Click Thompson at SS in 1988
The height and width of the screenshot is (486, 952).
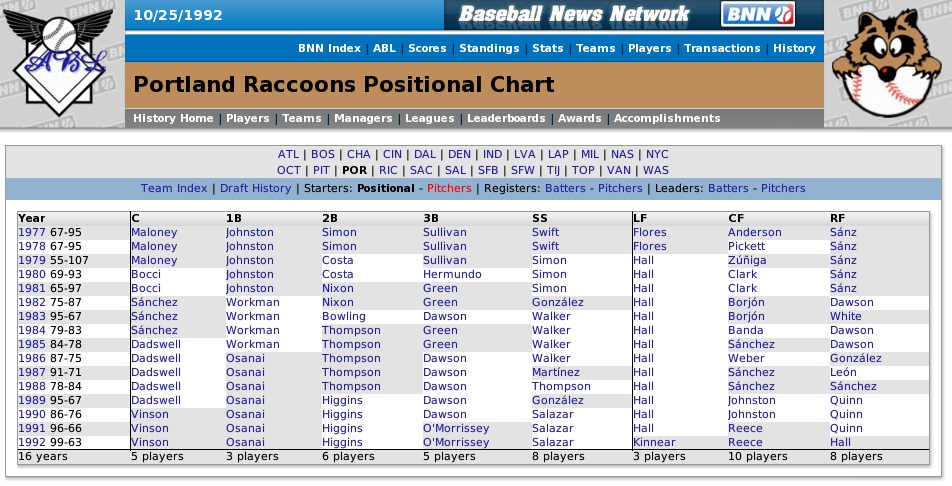tap(561, 386)
